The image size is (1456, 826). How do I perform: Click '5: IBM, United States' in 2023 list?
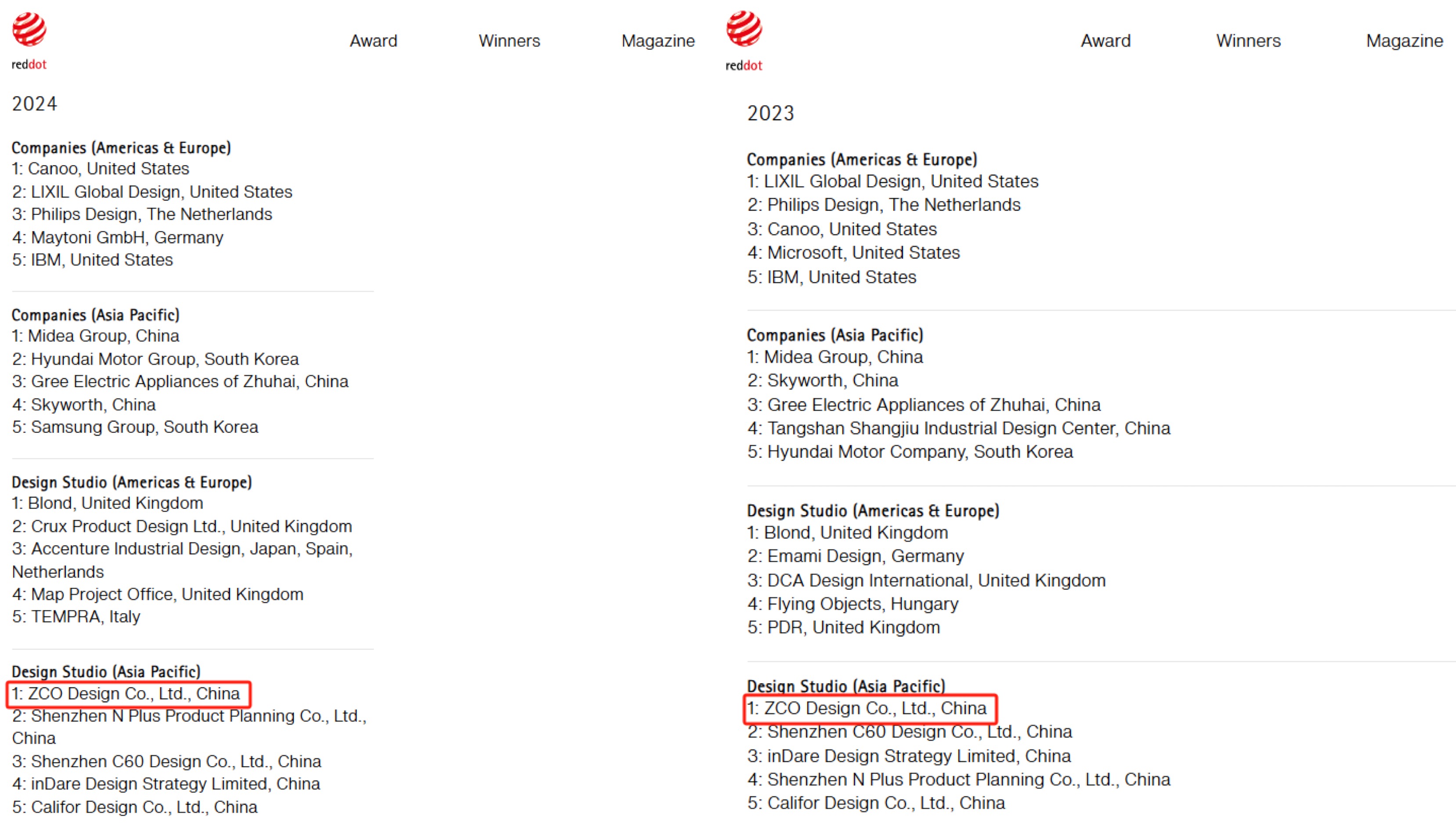832,277
